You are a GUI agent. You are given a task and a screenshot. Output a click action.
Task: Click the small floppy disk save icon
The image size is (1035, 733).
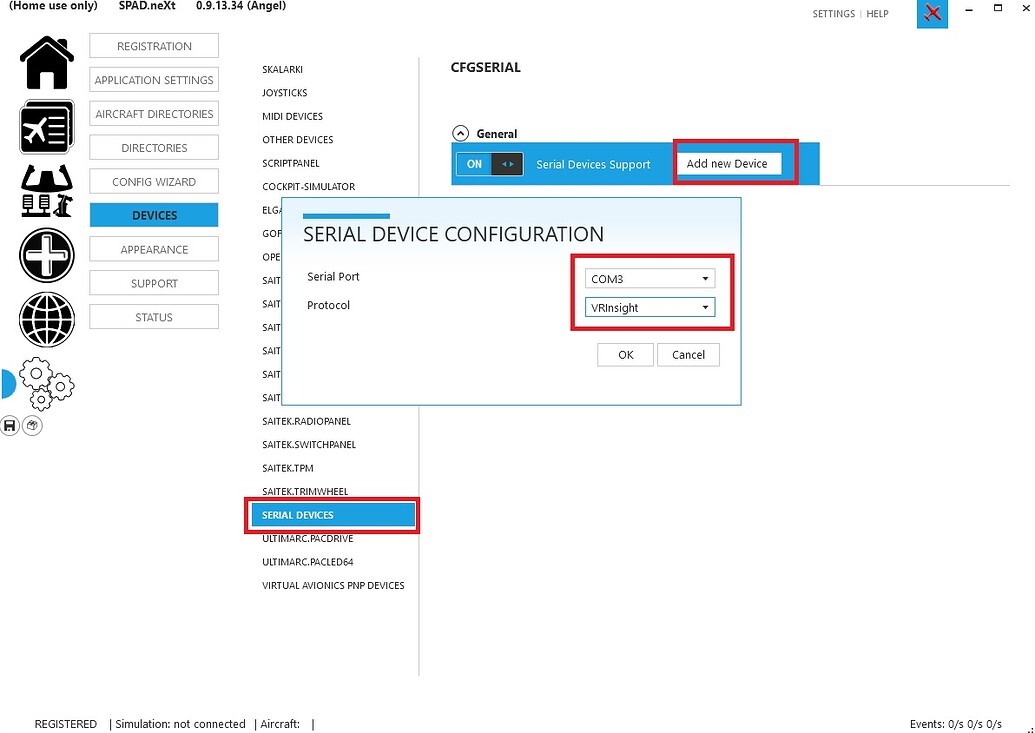[10, 426]
